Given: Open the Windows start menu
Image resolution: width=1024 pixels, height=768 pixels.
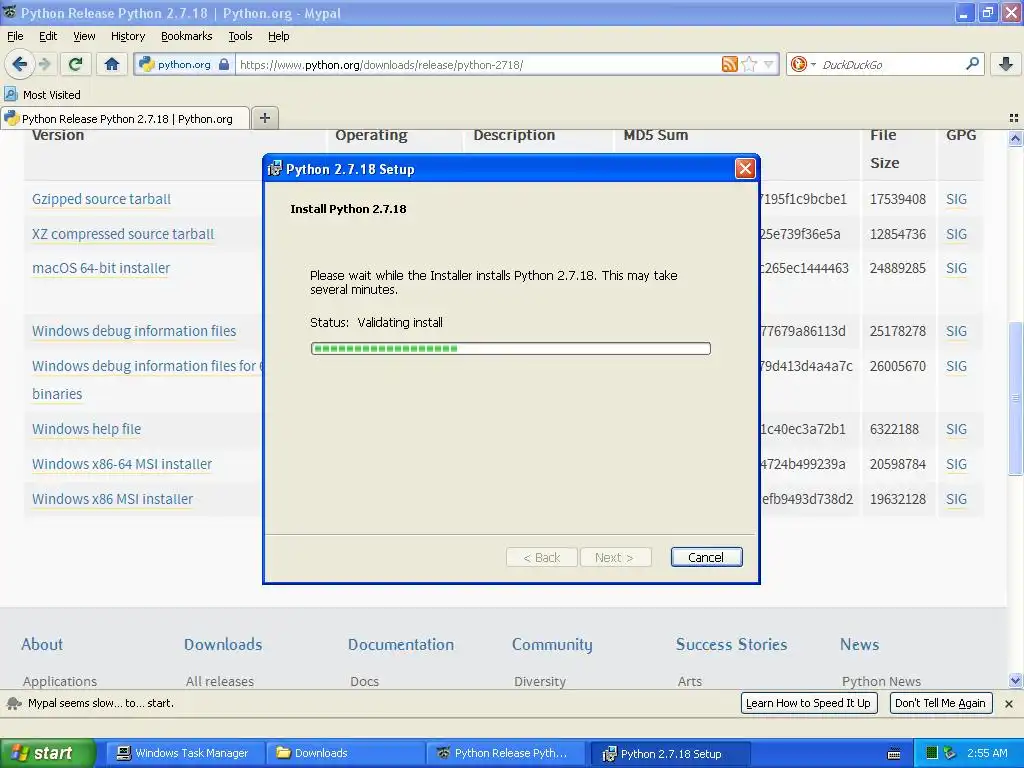Looking at the screenshot, I should click(x=48, y=753).
